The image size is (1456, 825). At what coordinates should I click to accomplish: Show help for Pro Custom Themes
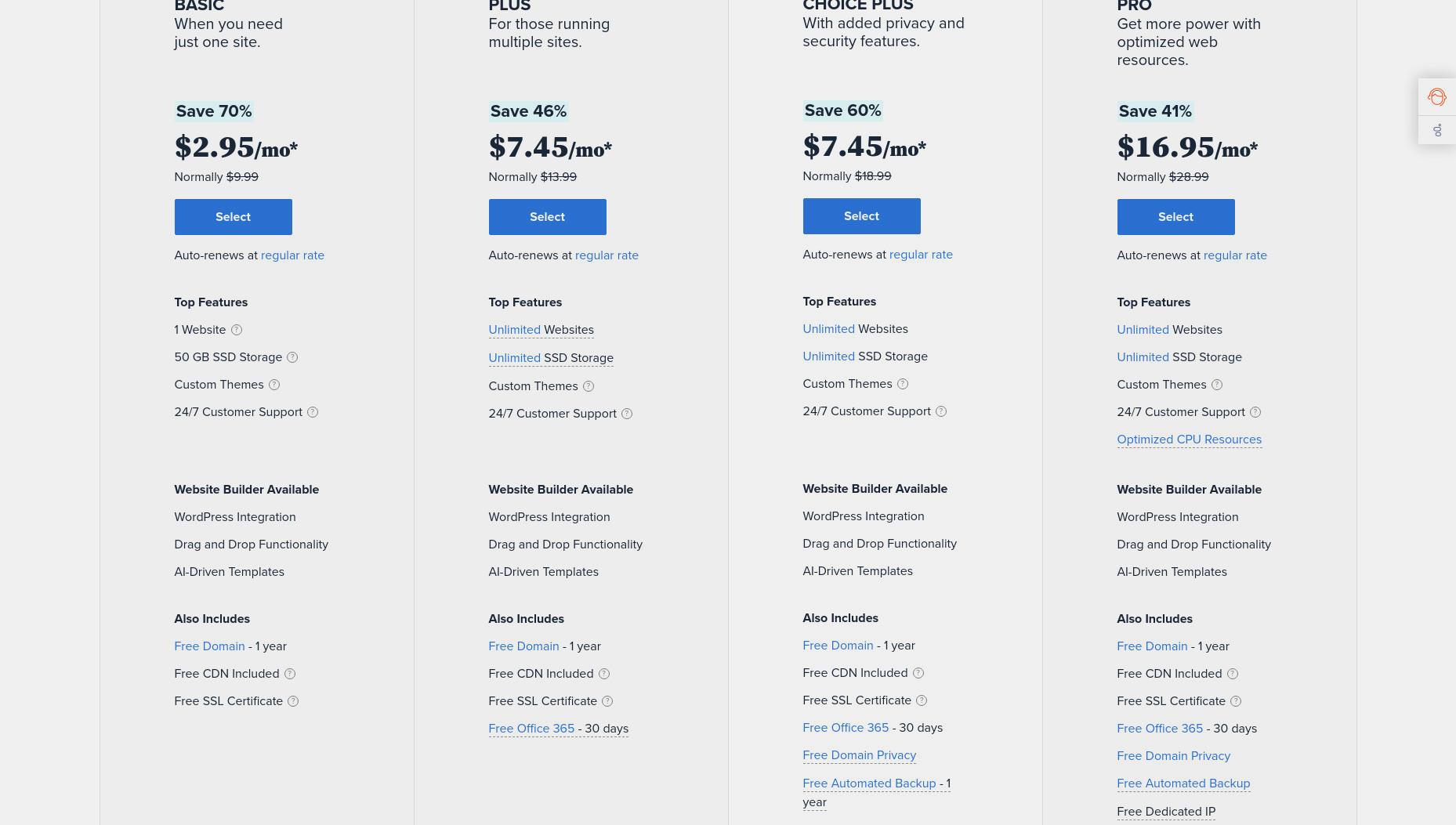pyautogui.click(x=1217, y=385)
